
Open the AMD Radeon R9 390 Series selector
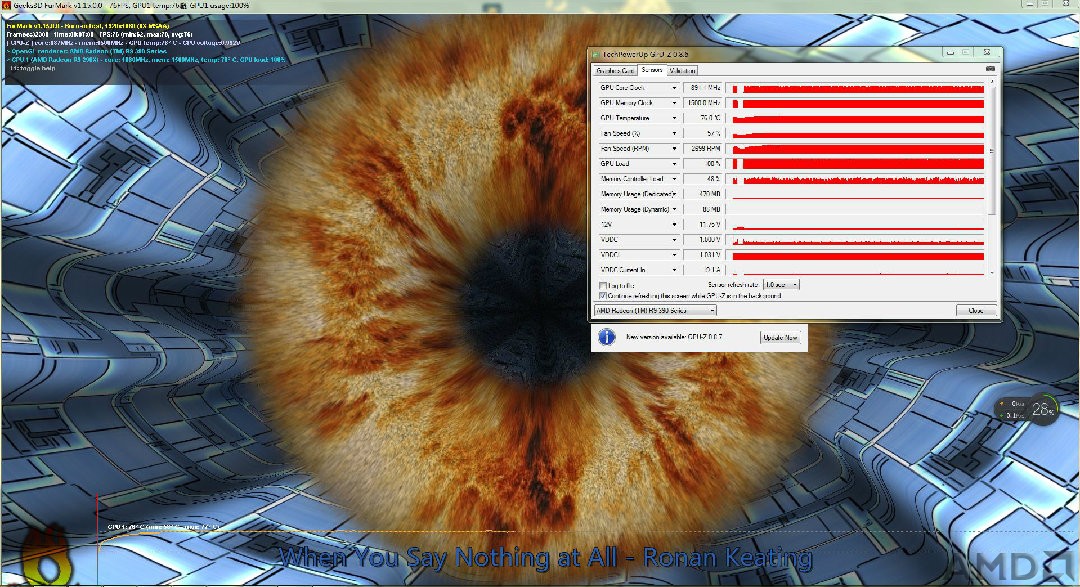pyautogui.click(x=656, y=311)
